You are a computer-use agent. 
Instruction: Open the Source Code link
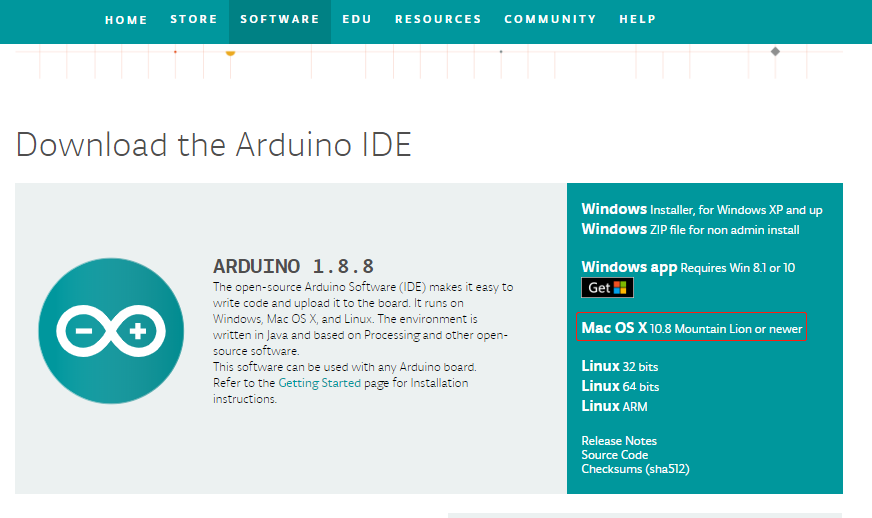[x=615, y=455]
